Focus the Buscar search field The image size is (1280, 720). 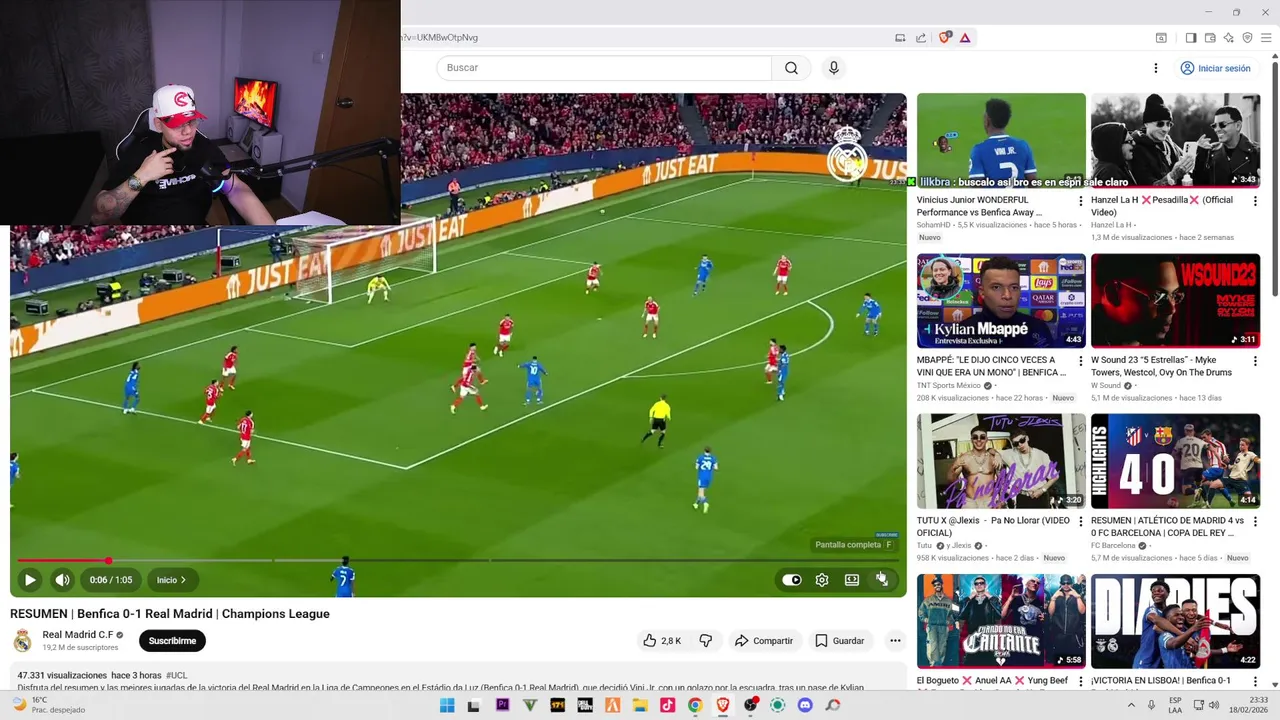pos(603,68)
